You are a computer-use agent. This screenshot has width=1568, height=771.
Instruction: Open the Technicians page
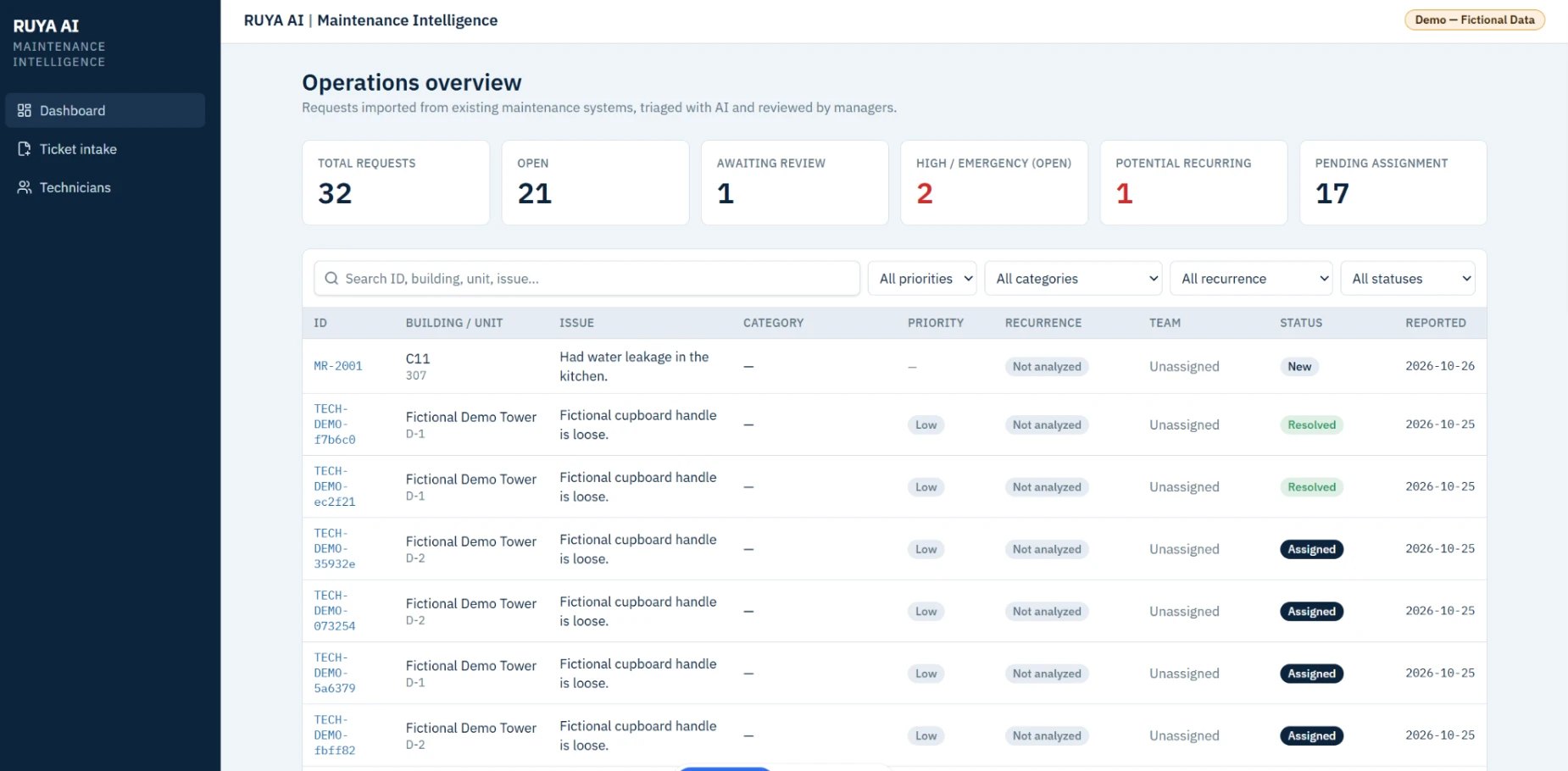[105, 187]
